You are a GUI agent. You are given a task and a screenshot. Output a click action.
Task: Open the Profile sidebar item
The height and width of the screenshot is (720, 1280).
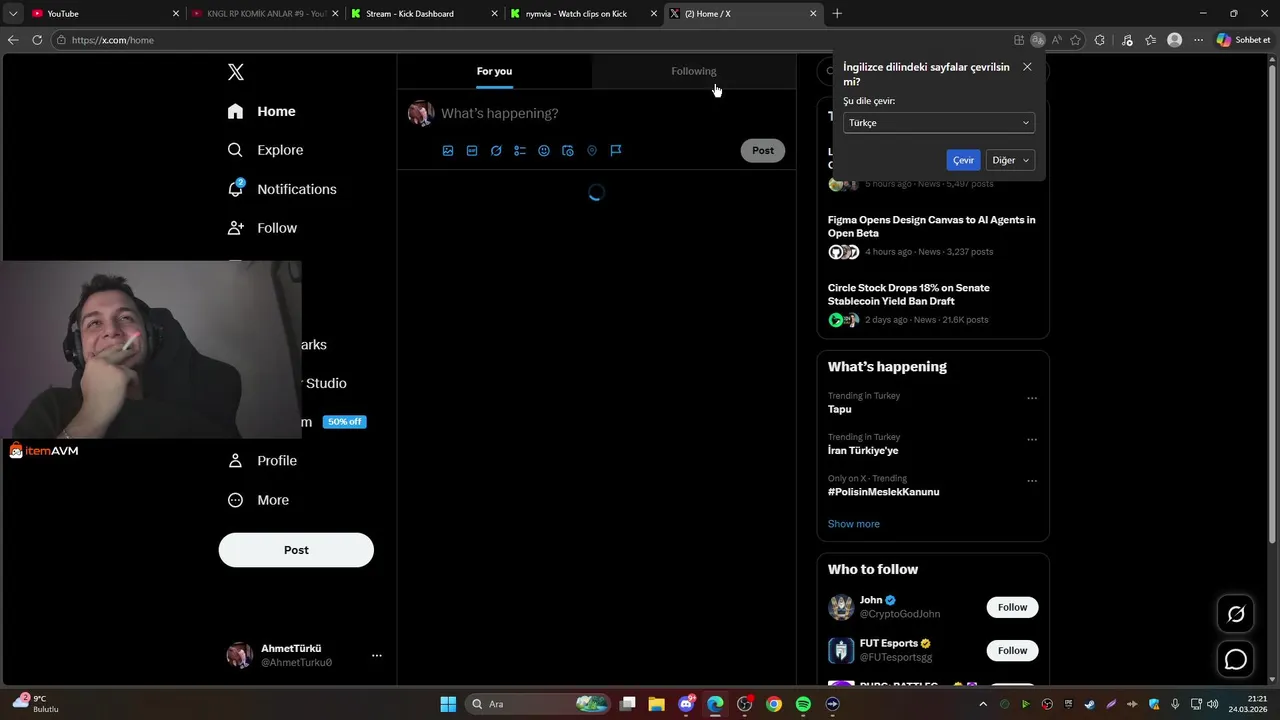[x=262, y=461]
